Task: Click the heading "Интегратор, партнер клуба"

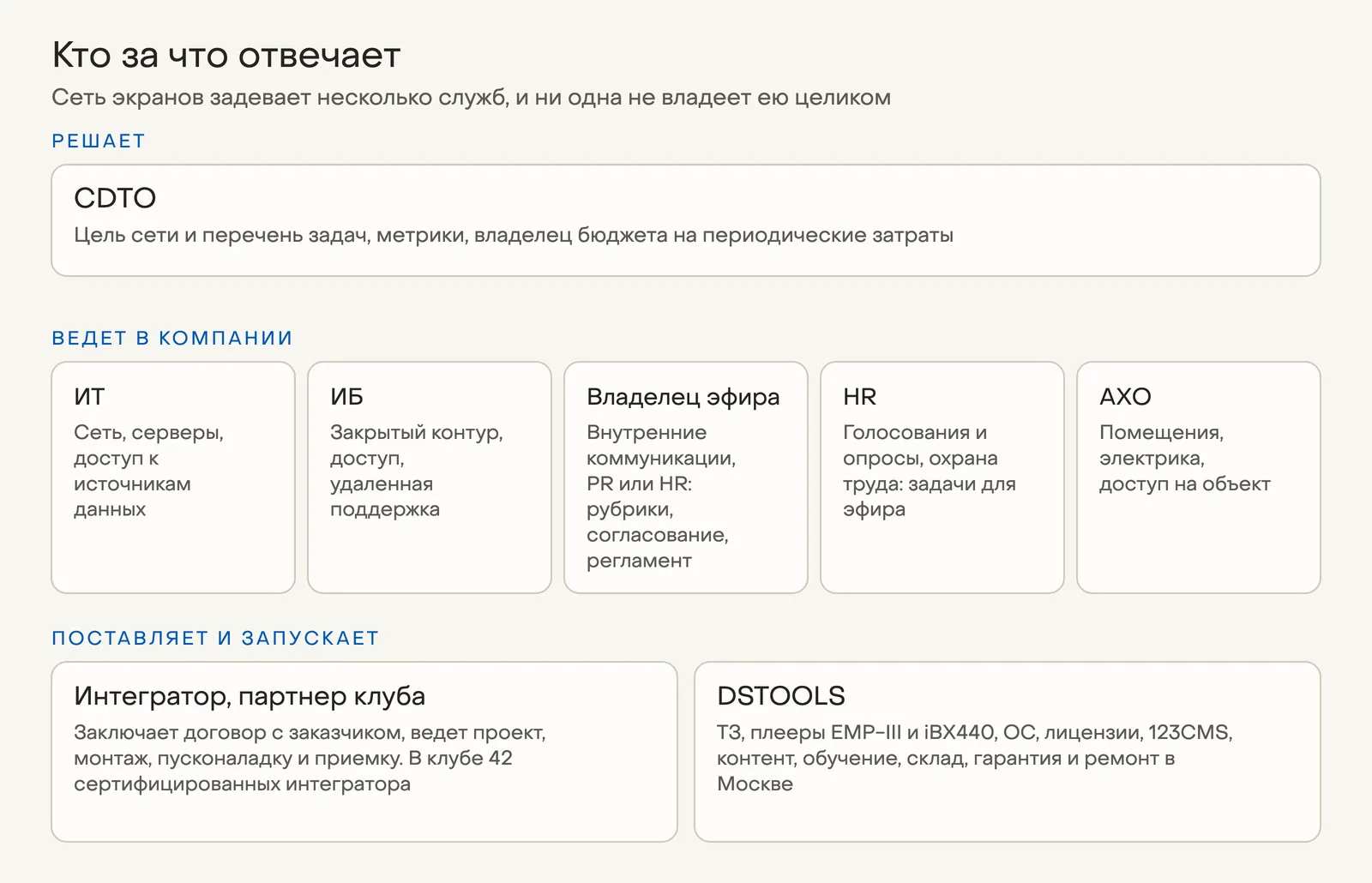Action: (x=250, y=696)
